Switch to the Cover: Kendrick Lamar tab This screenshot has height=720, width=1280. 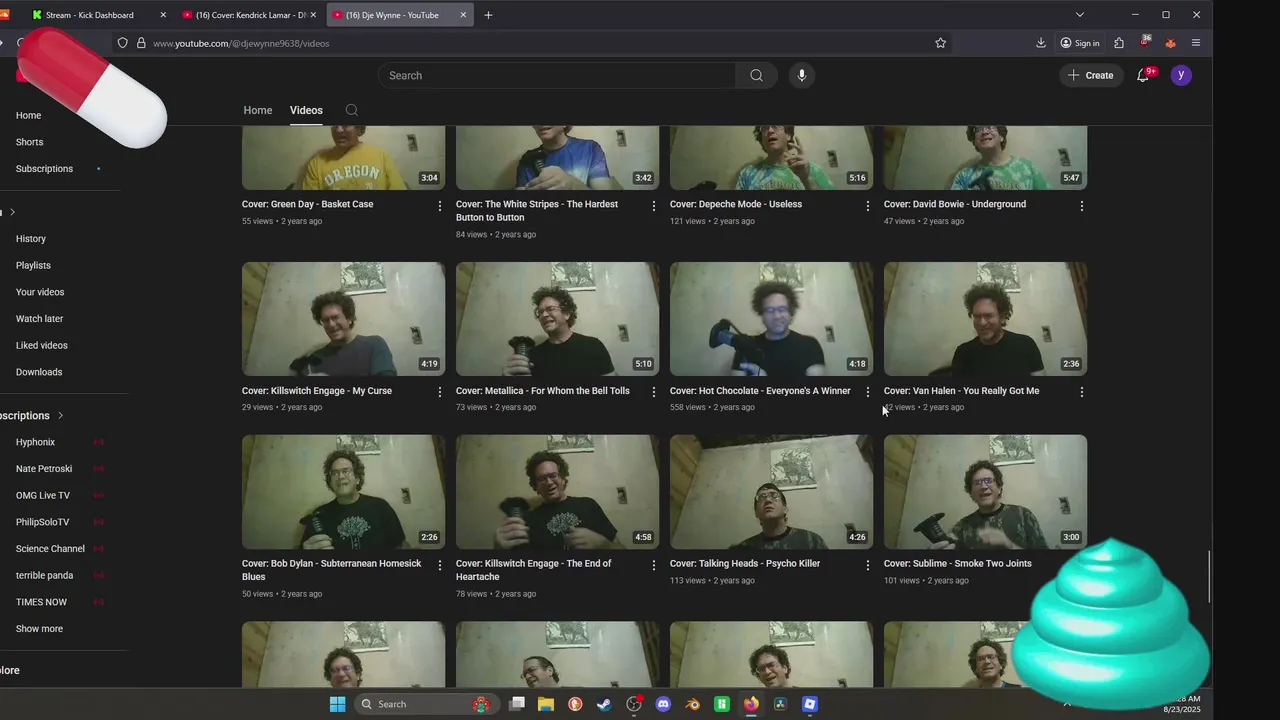[251, 15]
